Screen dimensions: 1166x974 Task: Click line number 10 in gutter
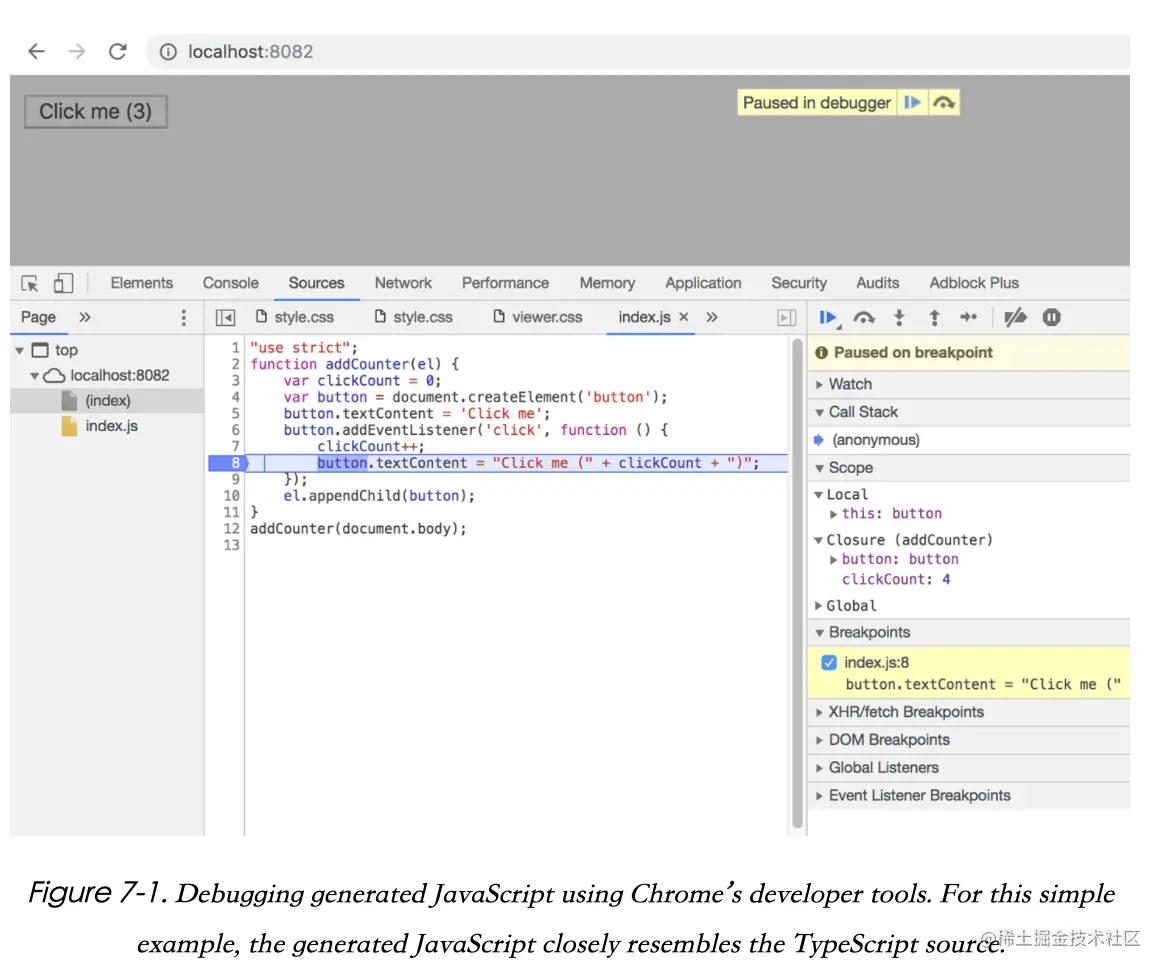click(x=232, y=496)
